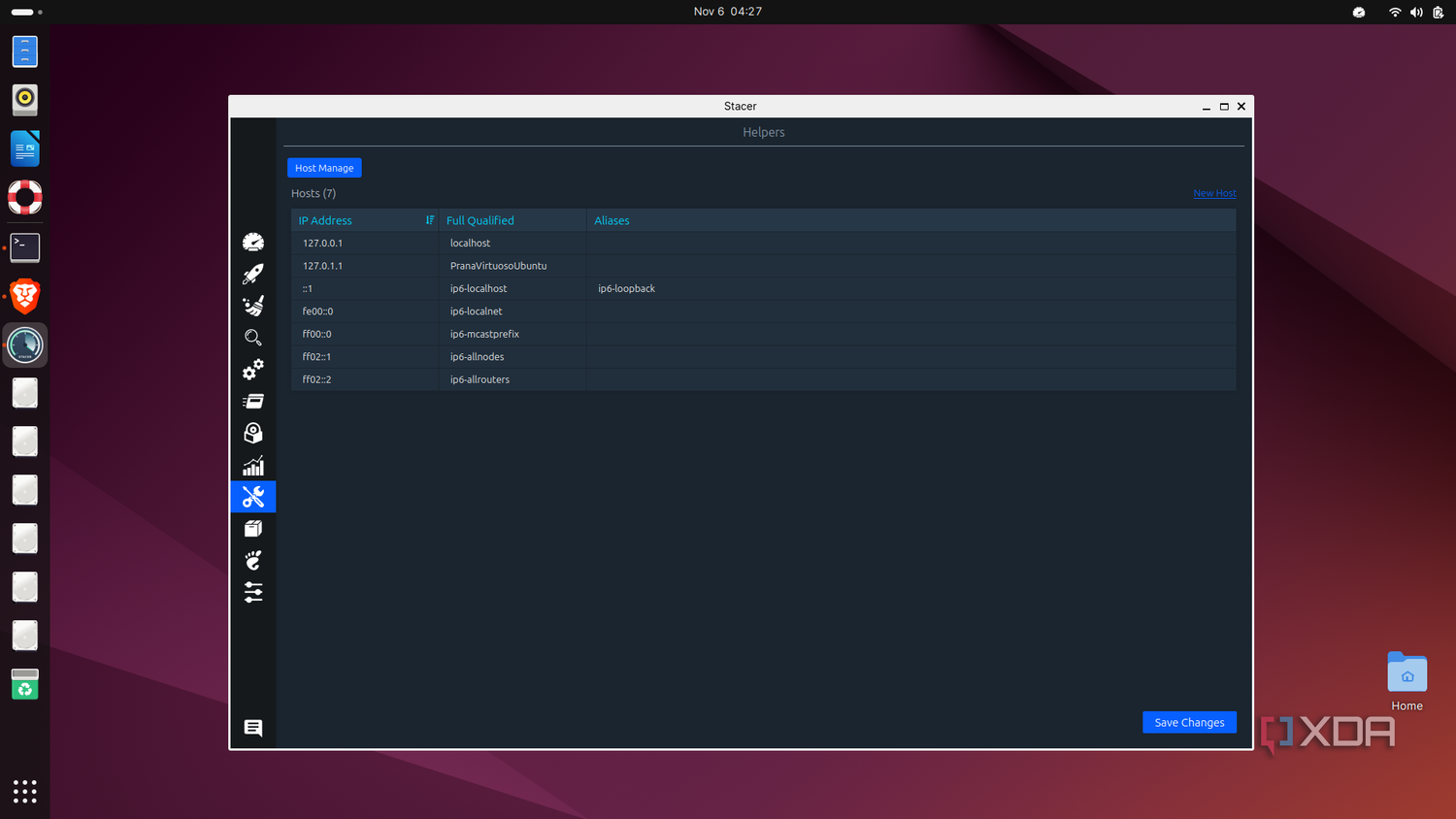
Task: Select the ip6-allrouters hostname cell
Action: [x=513, y=379]
